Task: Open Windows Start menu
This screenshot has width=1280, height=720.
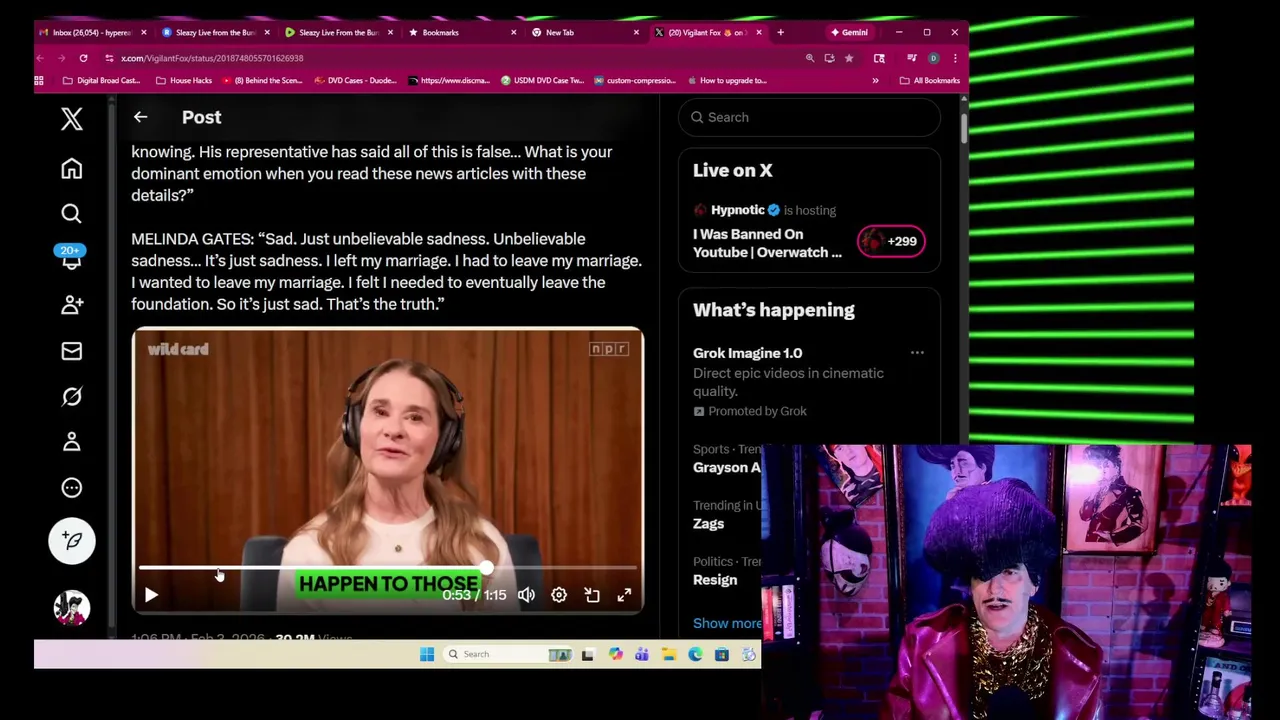Action: point(427,654)
